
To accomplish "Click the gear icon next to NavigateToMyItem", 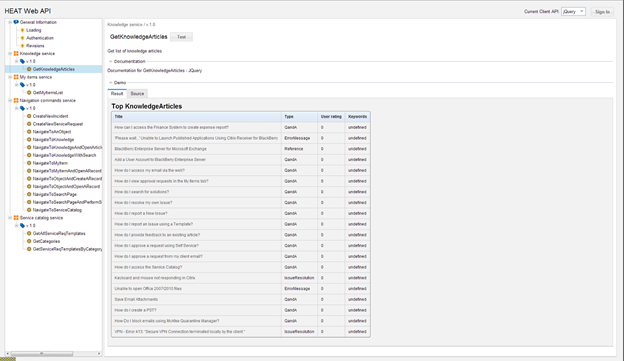I will coord(29,163).
